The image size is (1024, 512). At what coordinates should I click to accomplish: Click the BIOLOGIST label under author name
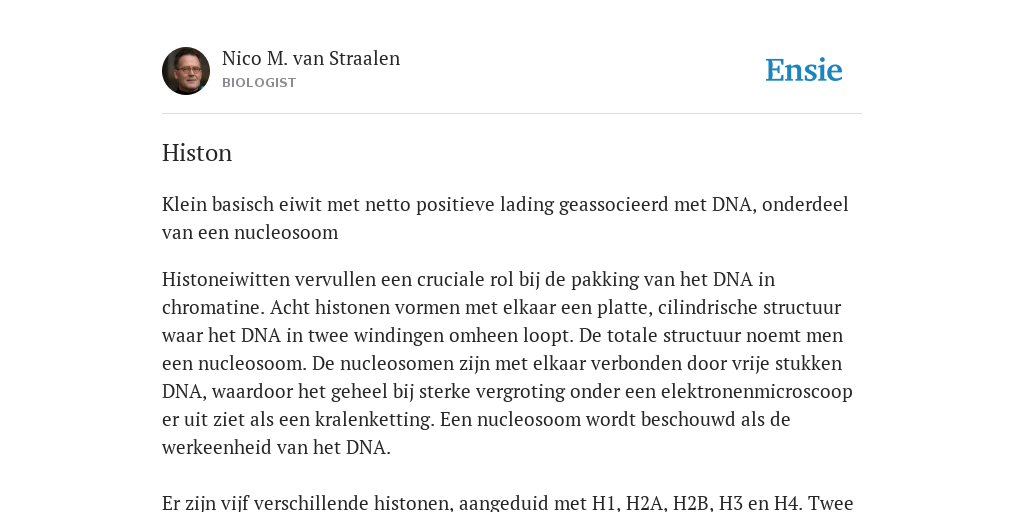pos(259,83)
